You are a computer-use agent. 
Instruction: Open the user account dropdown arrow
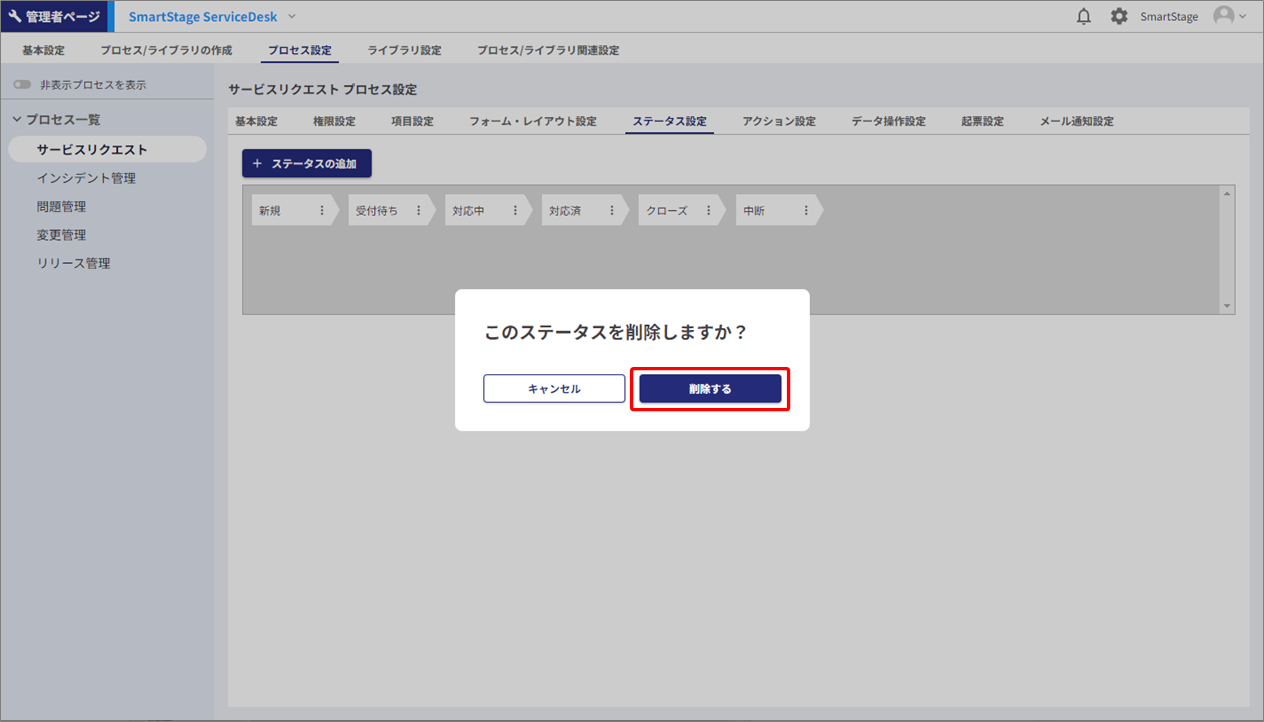[x=1243, y=17]
